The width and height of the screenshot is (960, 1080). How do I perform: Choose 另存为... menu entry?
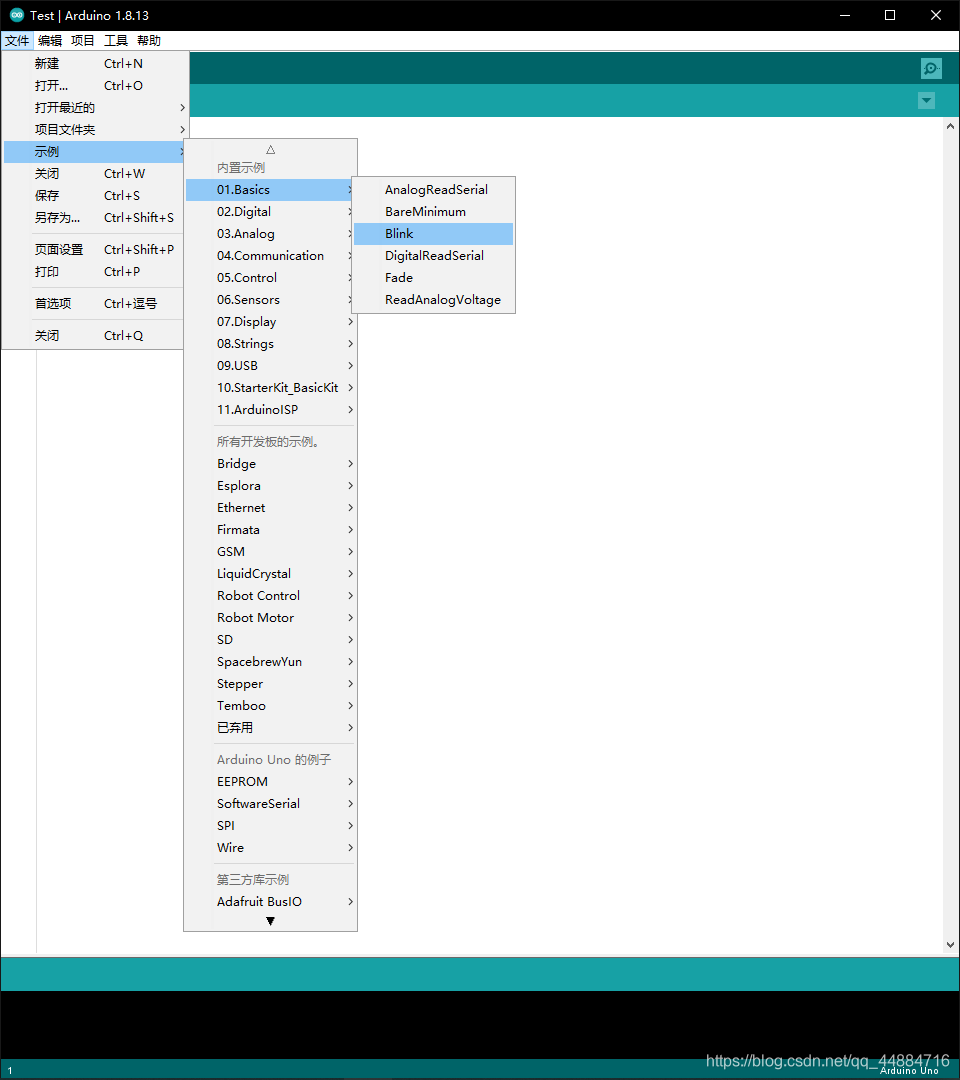[96, 218]
